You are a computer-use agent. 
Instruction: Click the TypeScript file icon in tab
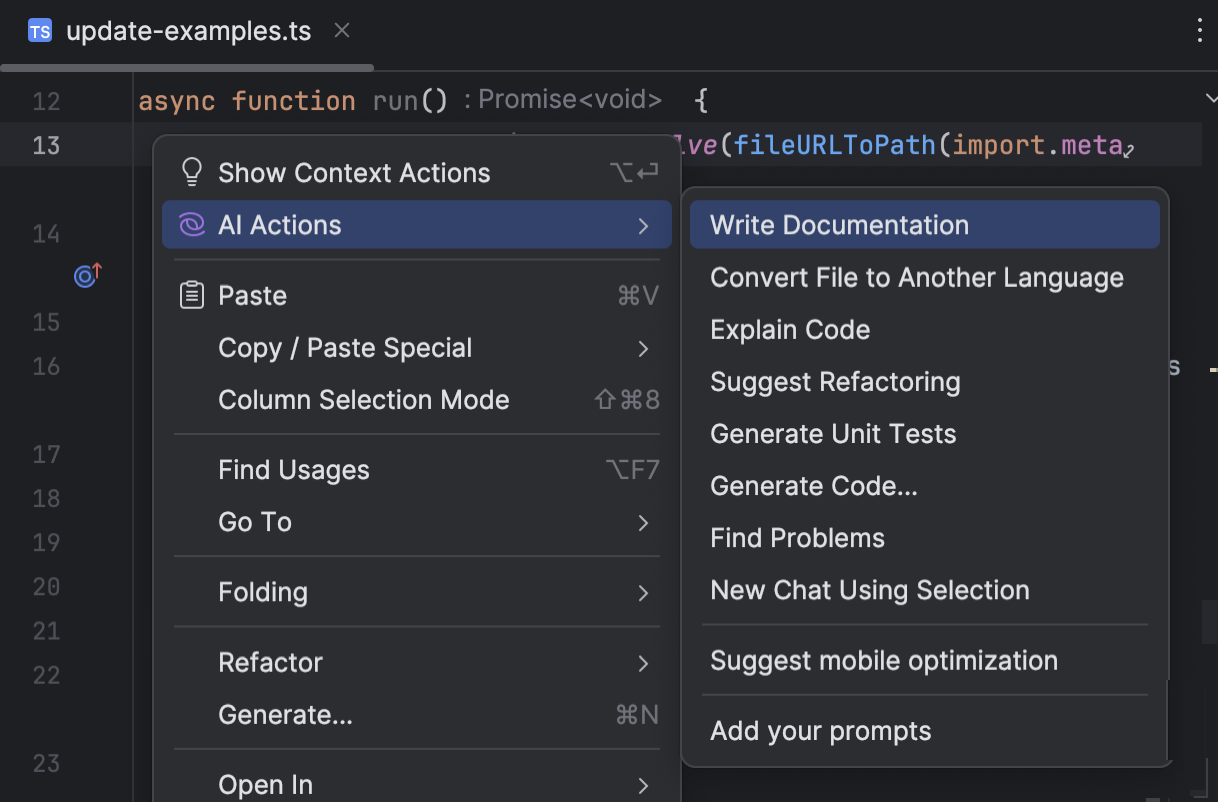(40, 31)
